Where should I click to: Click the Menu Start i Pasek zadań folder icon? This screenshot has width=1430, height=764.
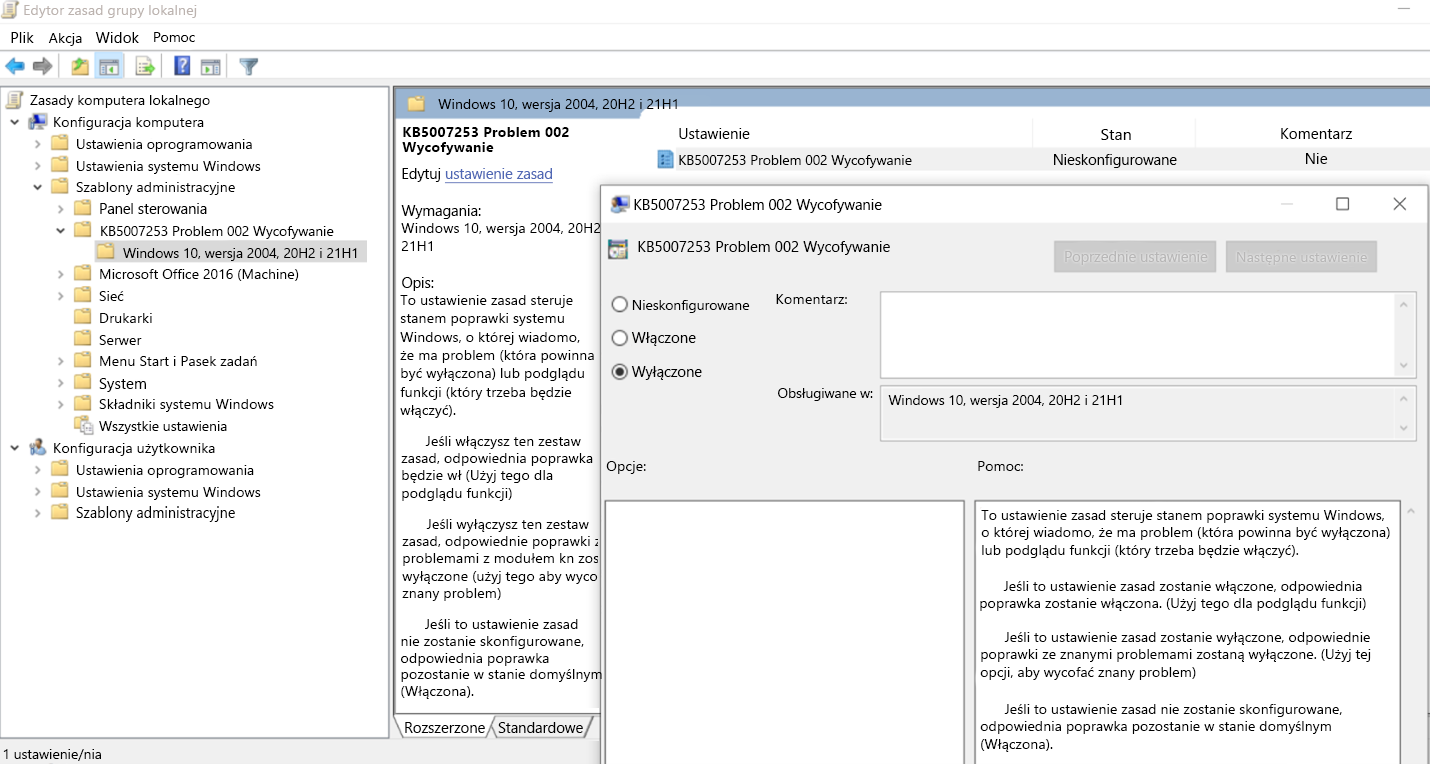[x=84, y=361]
